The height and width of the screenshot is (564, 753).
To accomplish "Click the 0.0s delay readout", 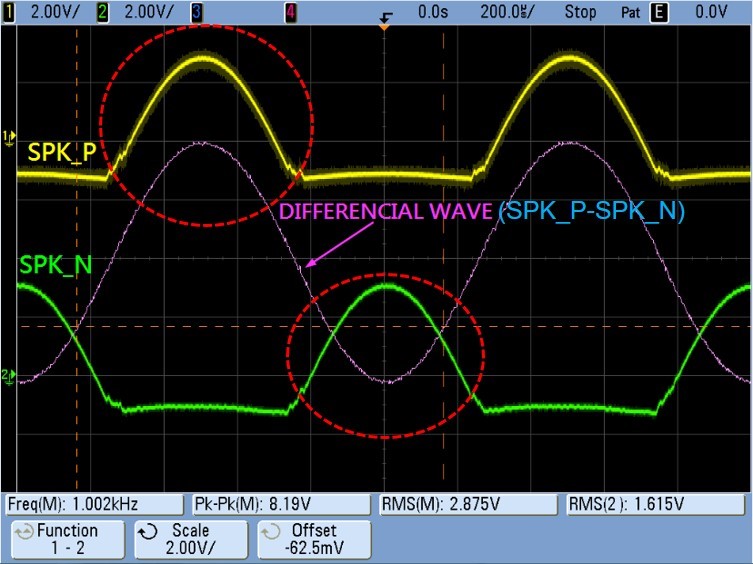I will coord(433,12).
